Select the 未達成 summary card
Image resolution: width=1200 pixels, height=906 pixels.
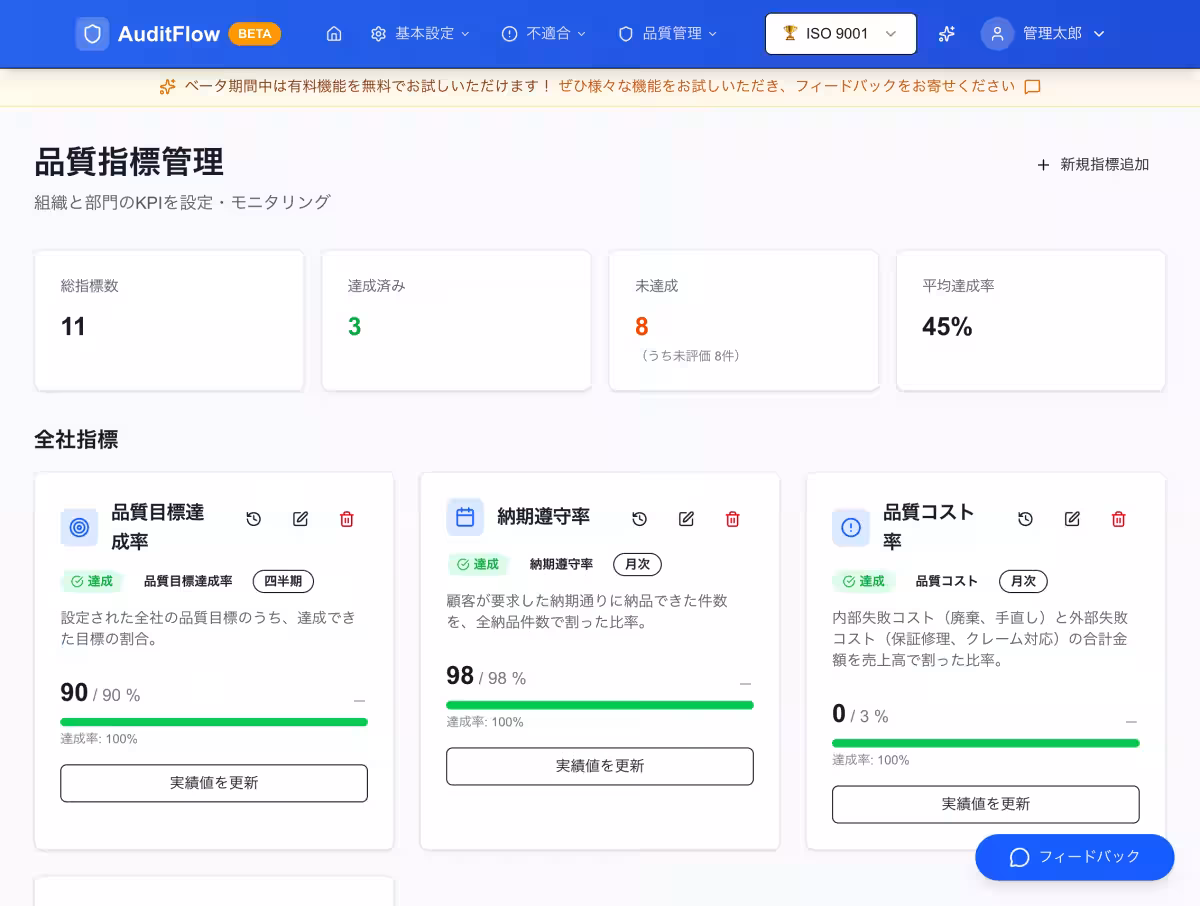point(743,320)
